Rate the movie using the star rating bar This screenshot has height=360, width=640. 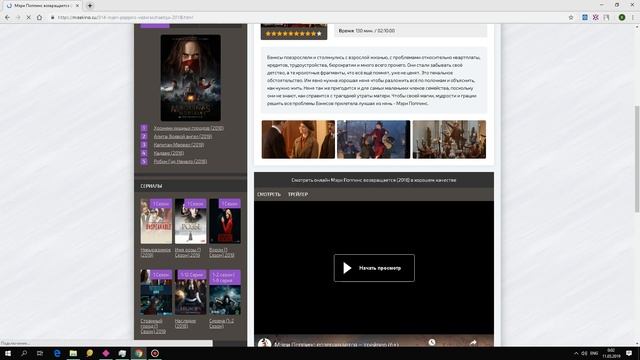293,33
